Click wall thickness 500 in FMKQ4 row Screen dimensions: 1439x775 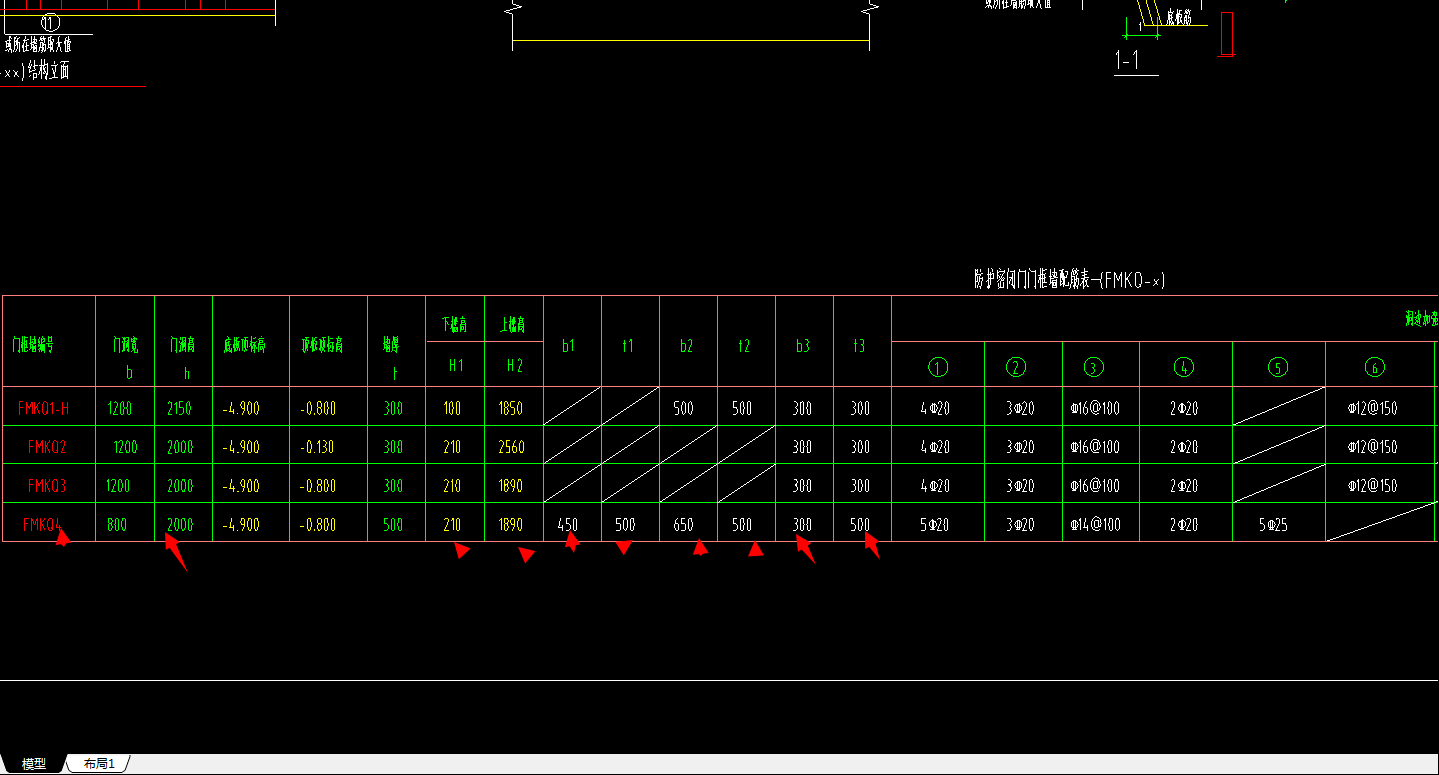[x=393, y=524]
